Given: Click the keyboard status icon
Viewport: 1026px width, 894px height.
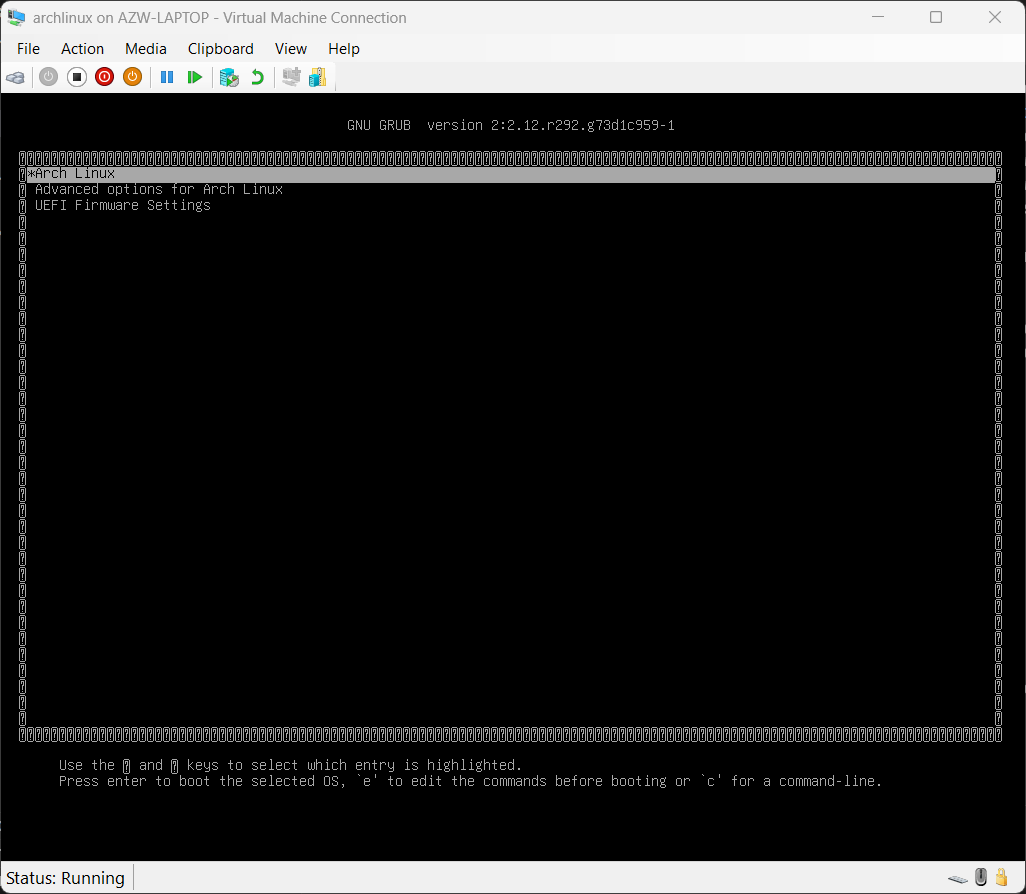Looking at the screenshot, I should pyautogui.click(x=958, y=879).
